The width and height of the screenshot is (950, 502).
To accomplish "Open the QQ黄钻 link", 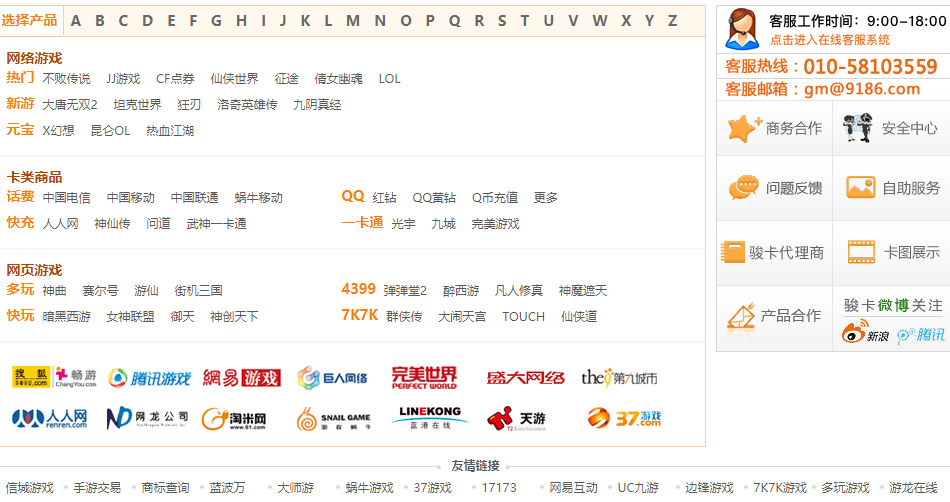I will tap(434, 197).
